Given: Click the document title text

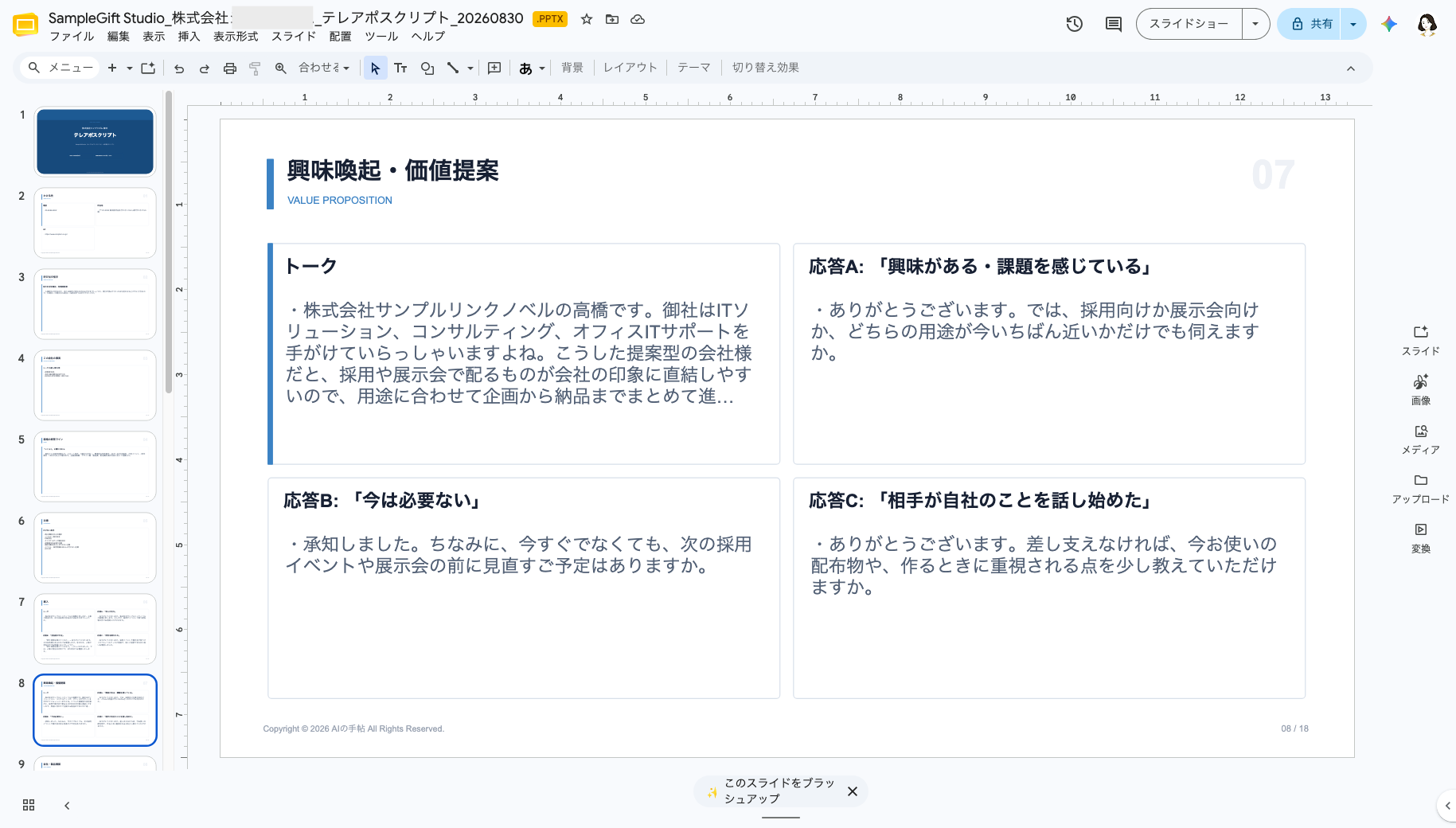Looking at the screenshot, I should 286,18.
